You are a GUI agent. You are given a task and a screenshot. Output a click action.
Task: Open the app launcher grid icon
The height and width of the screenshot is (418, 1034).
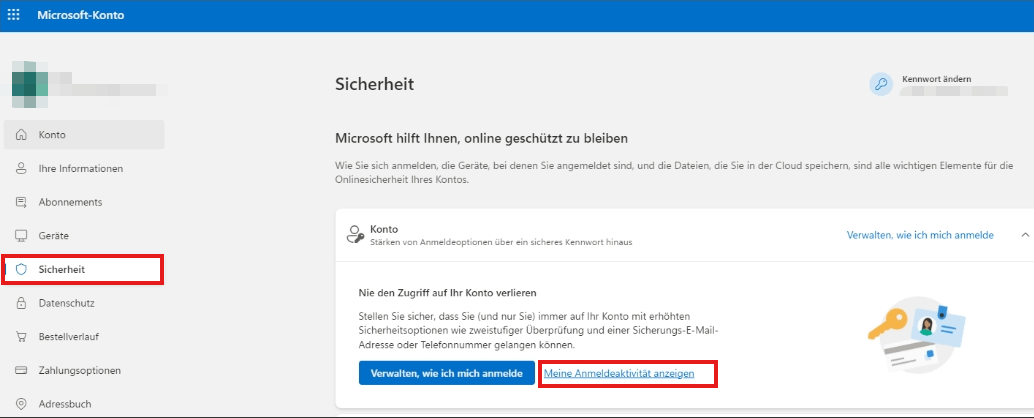(x=13, y=15)
